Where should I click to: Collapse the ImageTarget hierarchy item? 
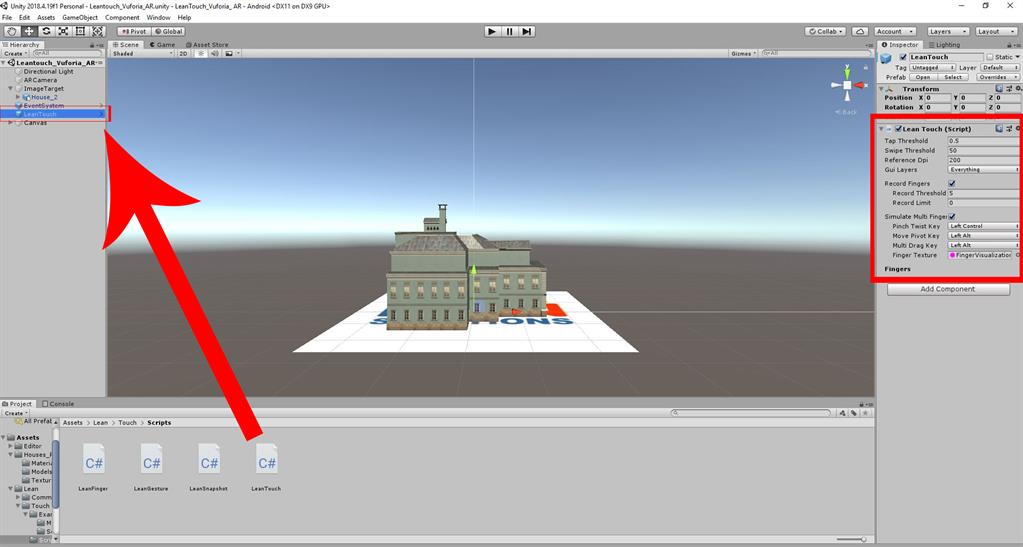pyautogui.click(x=10, y=88)
